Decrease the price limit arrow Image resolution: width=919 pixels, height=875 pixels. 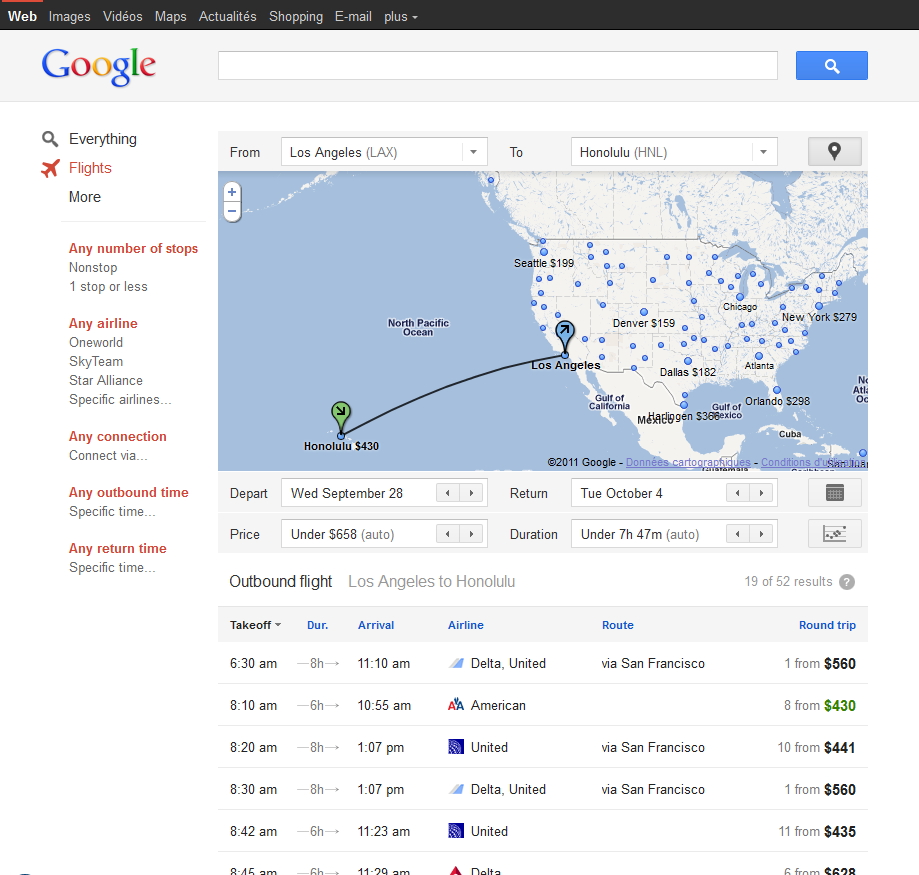tap(448, 534)
